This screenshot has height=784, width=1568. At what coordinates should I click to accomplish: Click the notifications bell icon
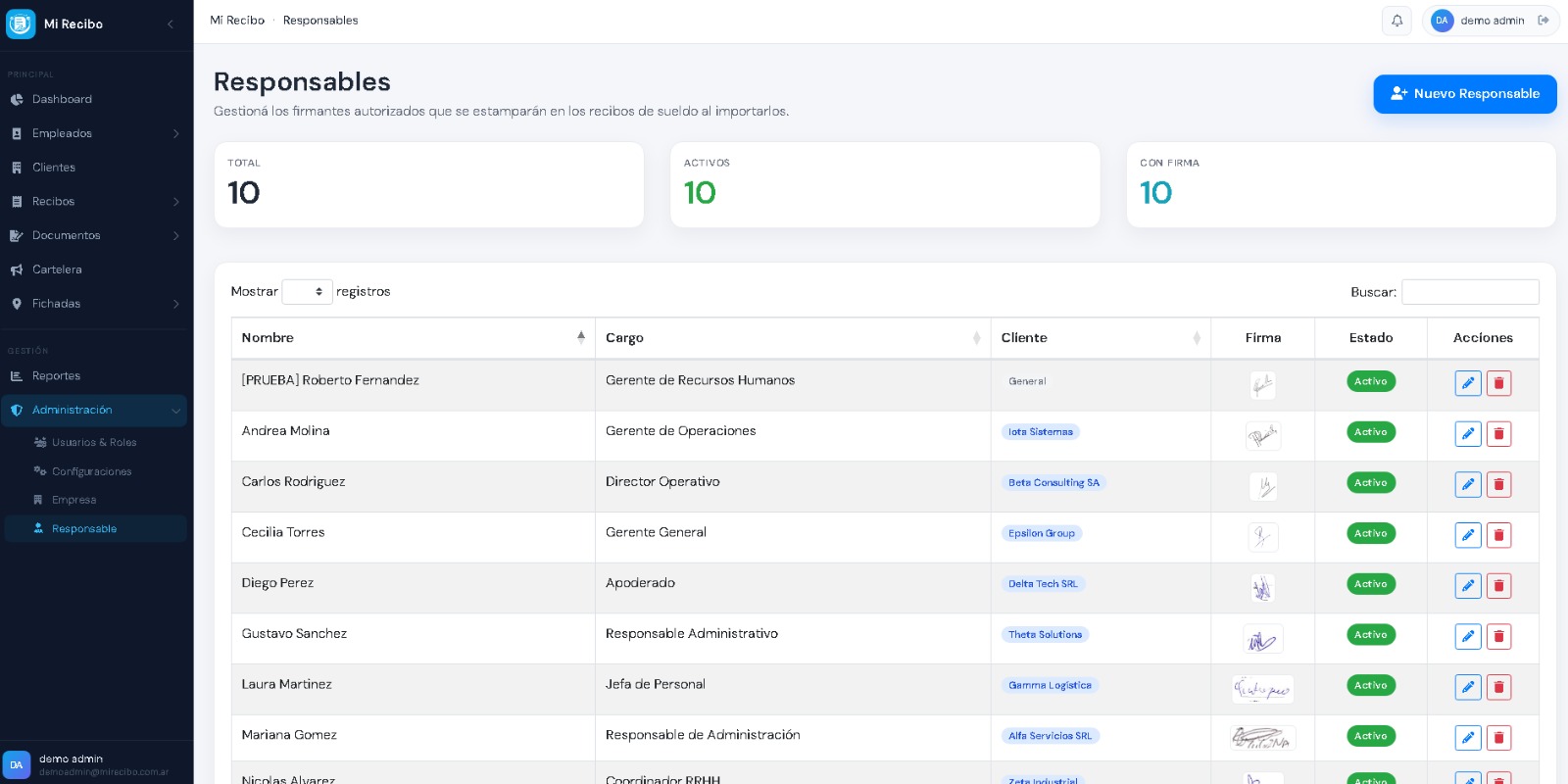[1396, 21]
